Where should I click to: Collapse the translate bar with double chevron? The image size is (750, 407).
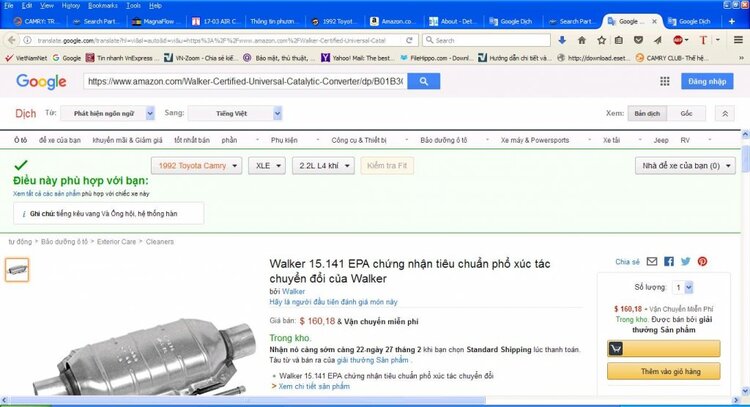click(725, 114)
